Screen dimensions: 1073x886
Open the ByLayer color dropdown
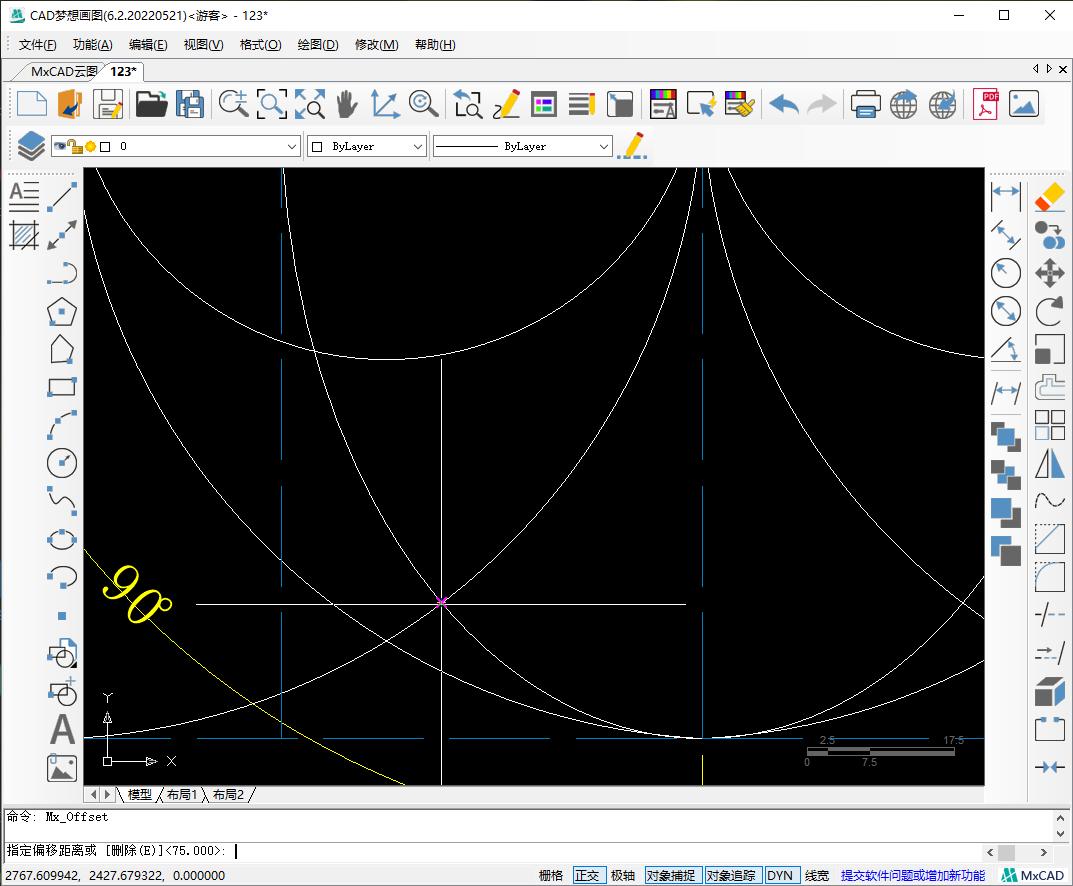click(418, 146)
